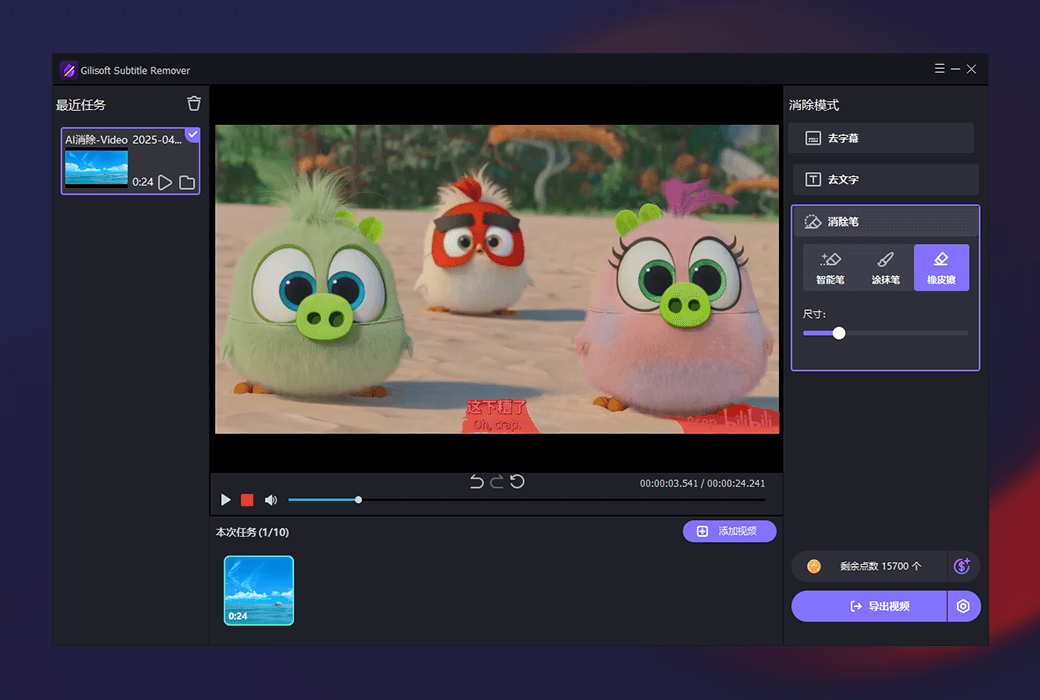The image size is (1040, 700).
Task: Click the orange coin icon beside 剩余点数
Action: 814,566
